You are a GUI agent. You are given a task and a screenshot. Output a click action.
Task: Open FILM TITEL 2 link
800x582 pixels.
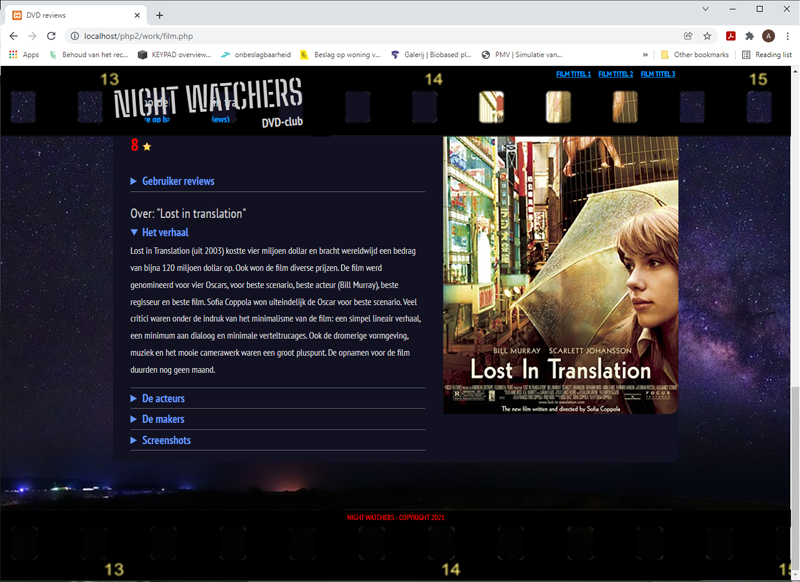tap(615, 74)
